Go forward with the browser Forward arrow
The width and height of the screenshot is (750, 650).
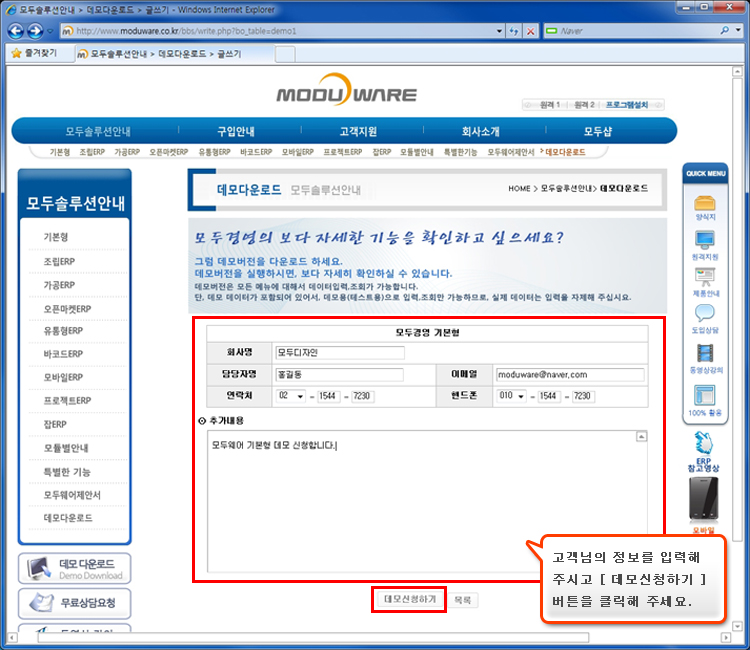[35, 32]
